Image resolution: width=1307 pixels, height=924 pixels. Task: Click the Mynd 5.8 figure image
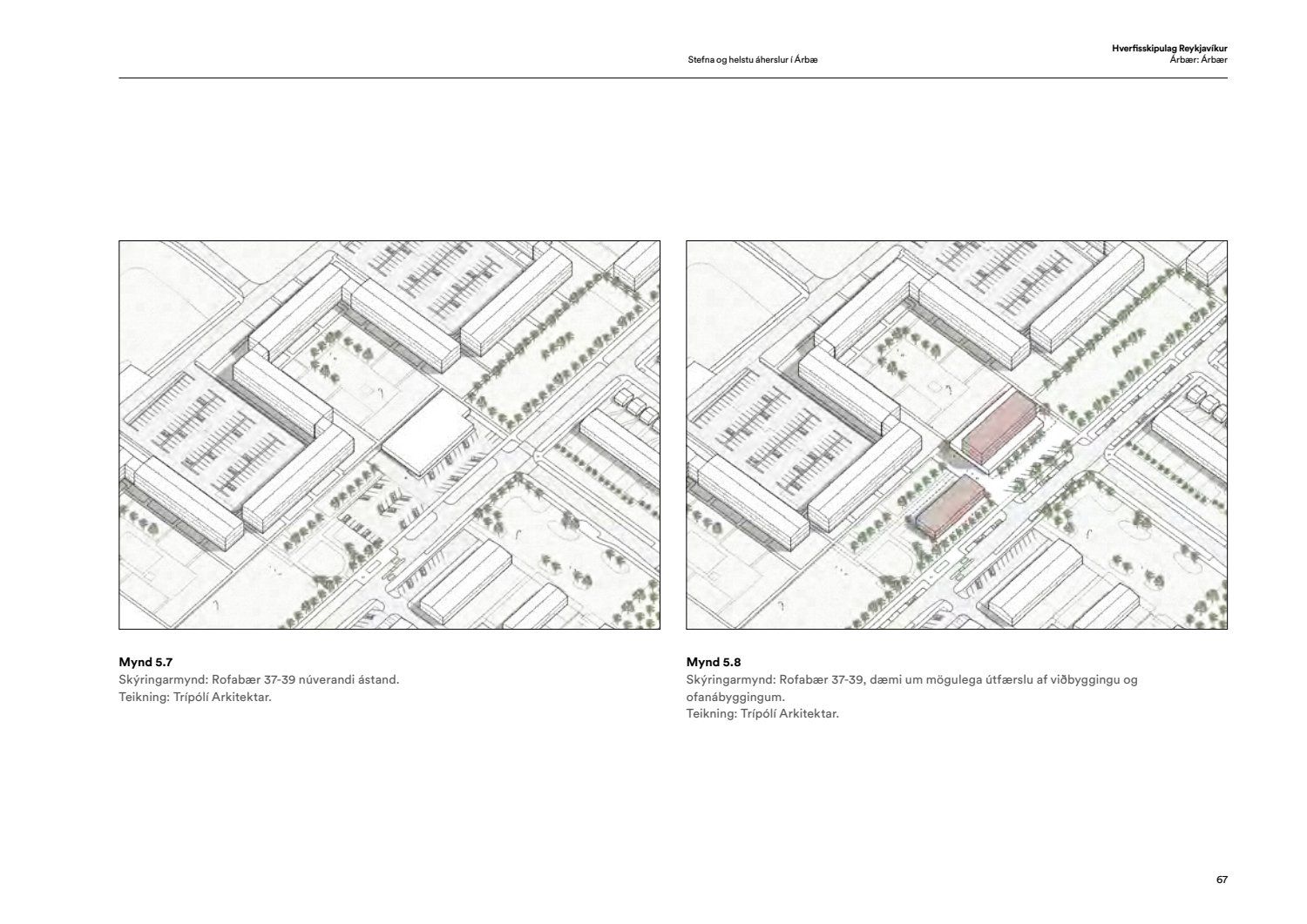pyautogui.click(x=956, y=435)
